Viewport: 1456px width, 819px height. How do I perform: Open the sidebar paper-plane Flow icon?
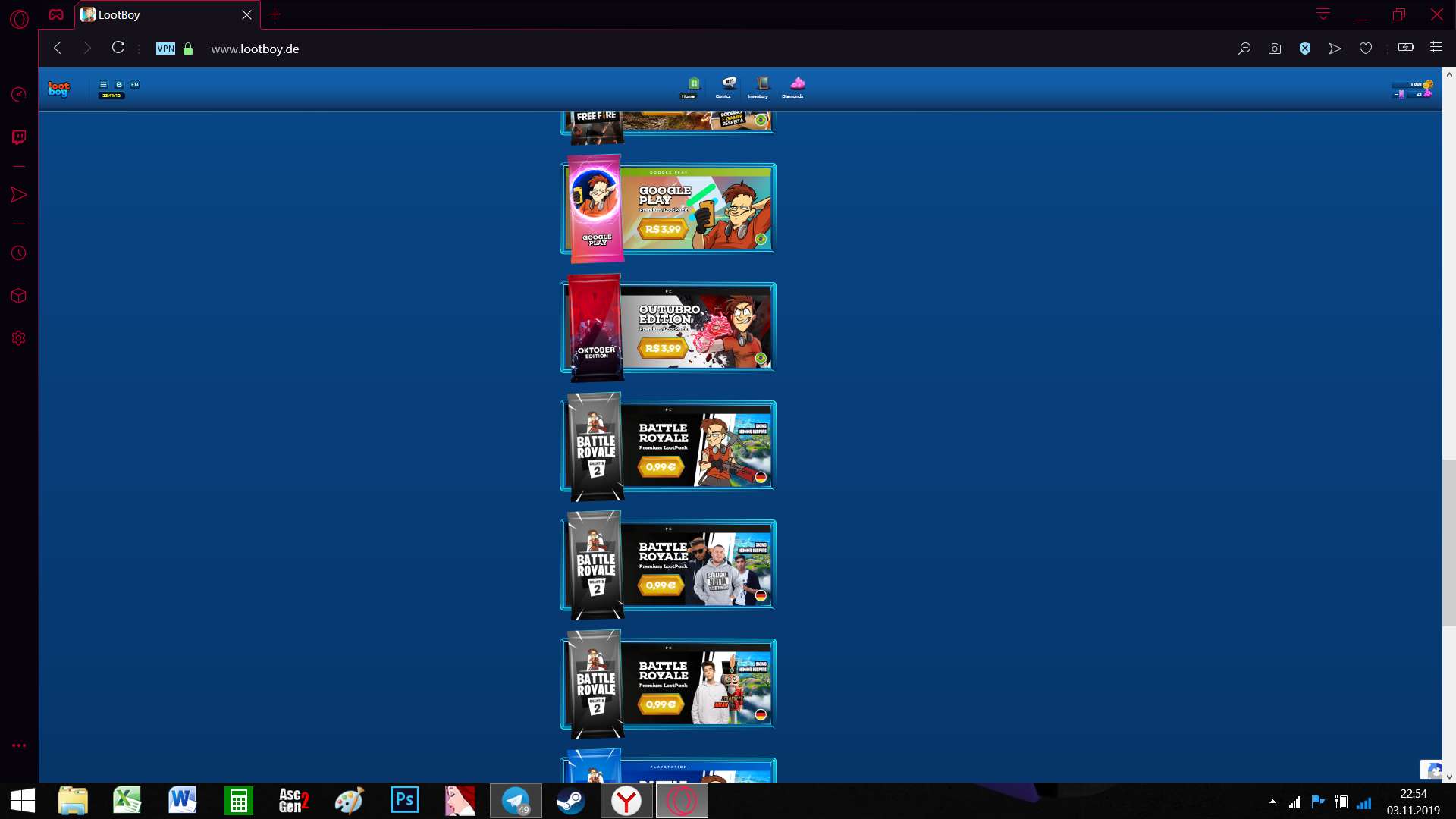point(19,195)
